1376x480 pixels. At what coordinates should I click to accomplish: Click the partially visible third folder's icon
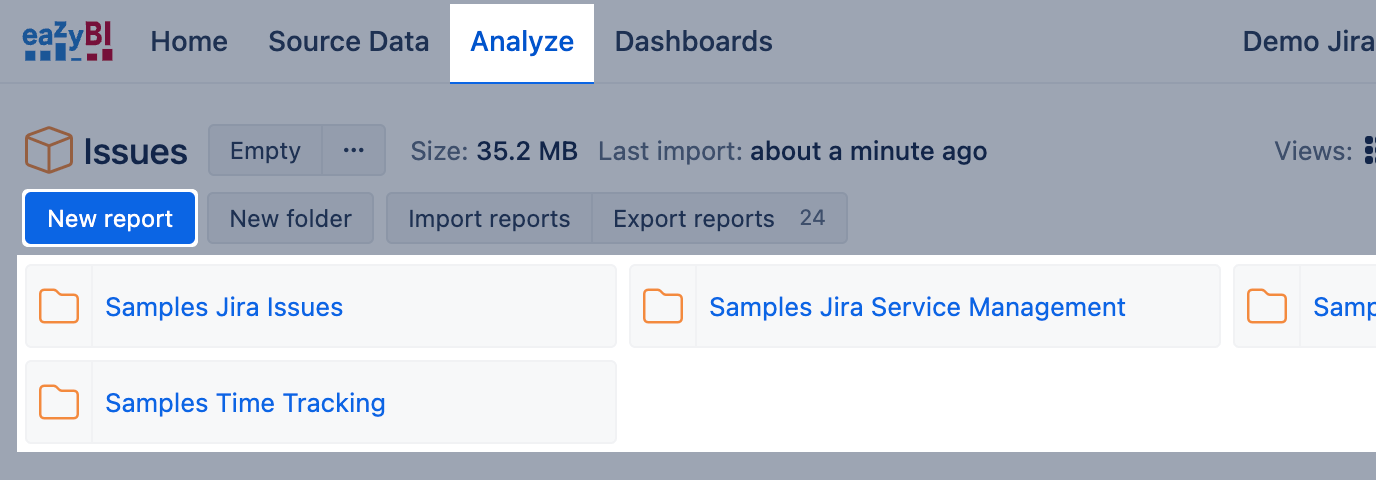[x=1267, y=306]
